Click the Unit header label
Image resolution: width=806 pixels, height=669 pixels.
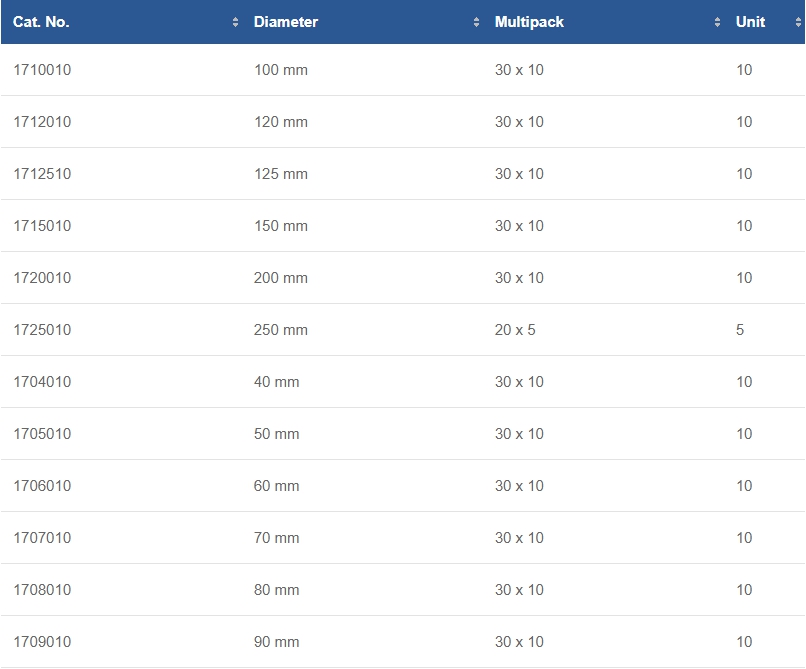(750, 22)
